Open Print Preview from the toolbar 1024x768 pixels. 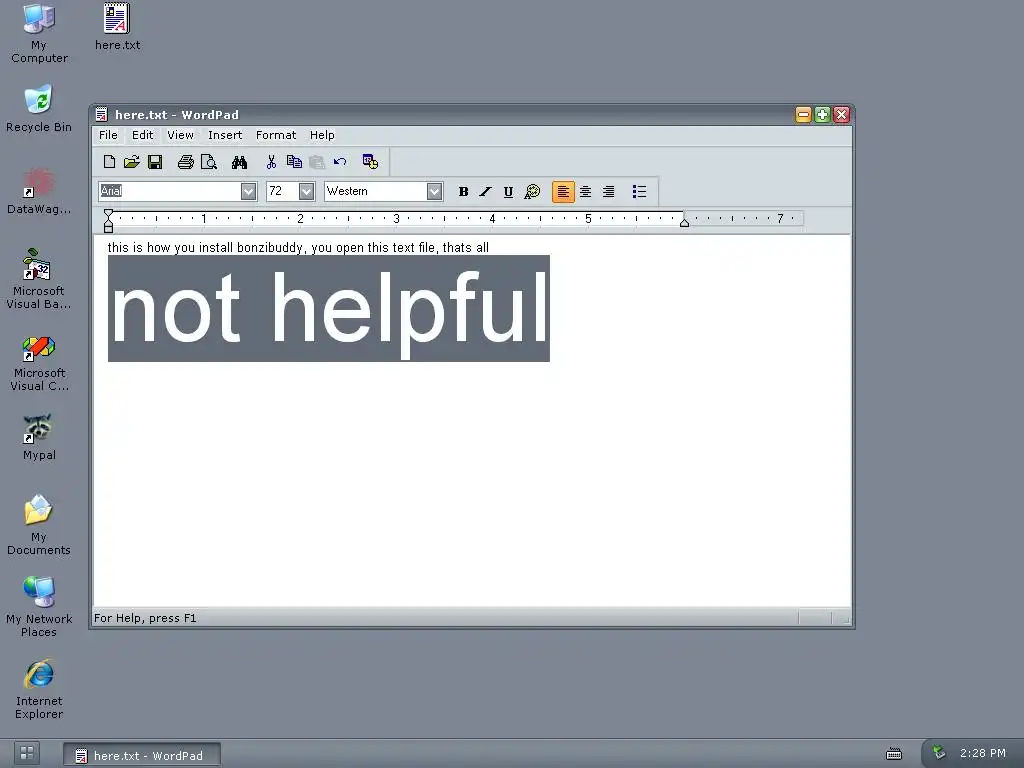click(209, 162)
